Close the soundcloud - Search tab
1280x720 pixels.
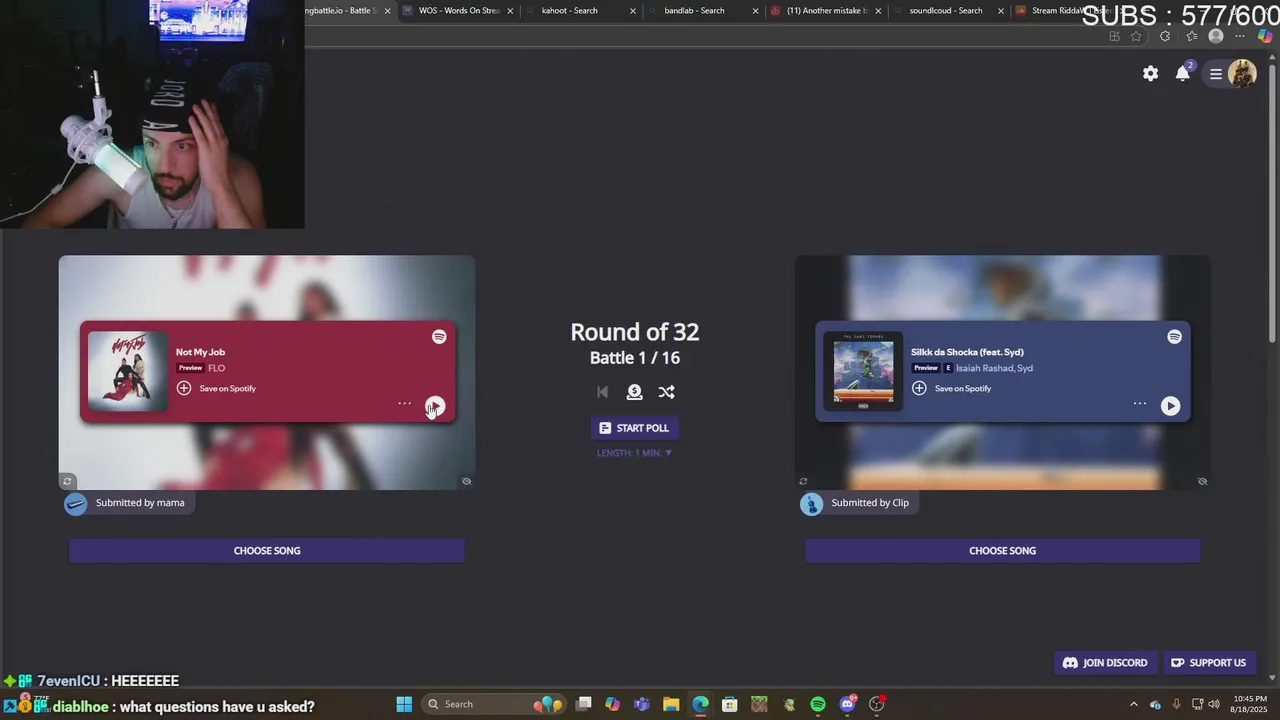(x=1000, y=11)
